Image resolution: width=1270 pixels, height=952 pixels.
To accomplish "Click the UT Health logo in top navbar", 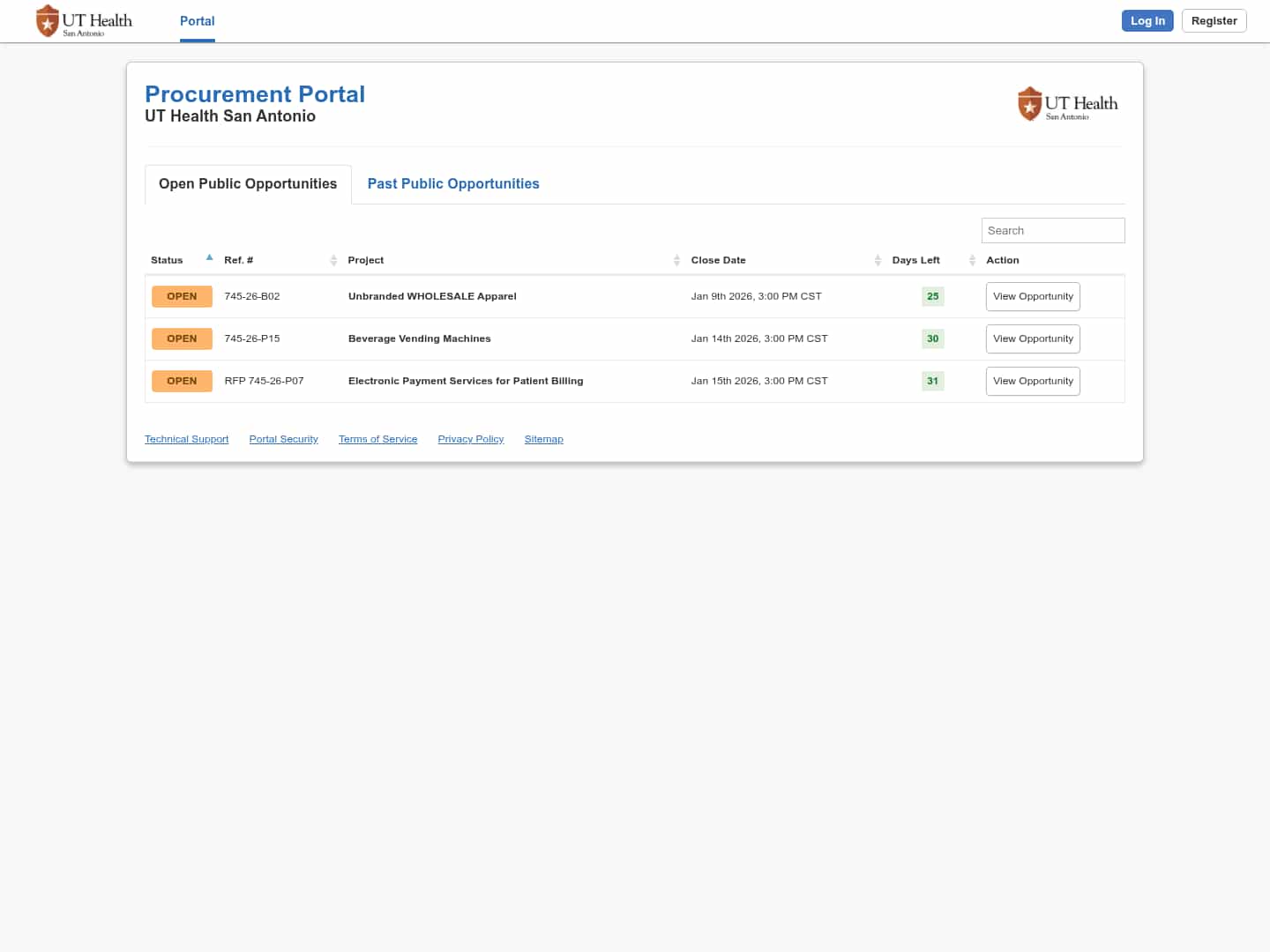I will click(84, 21).
